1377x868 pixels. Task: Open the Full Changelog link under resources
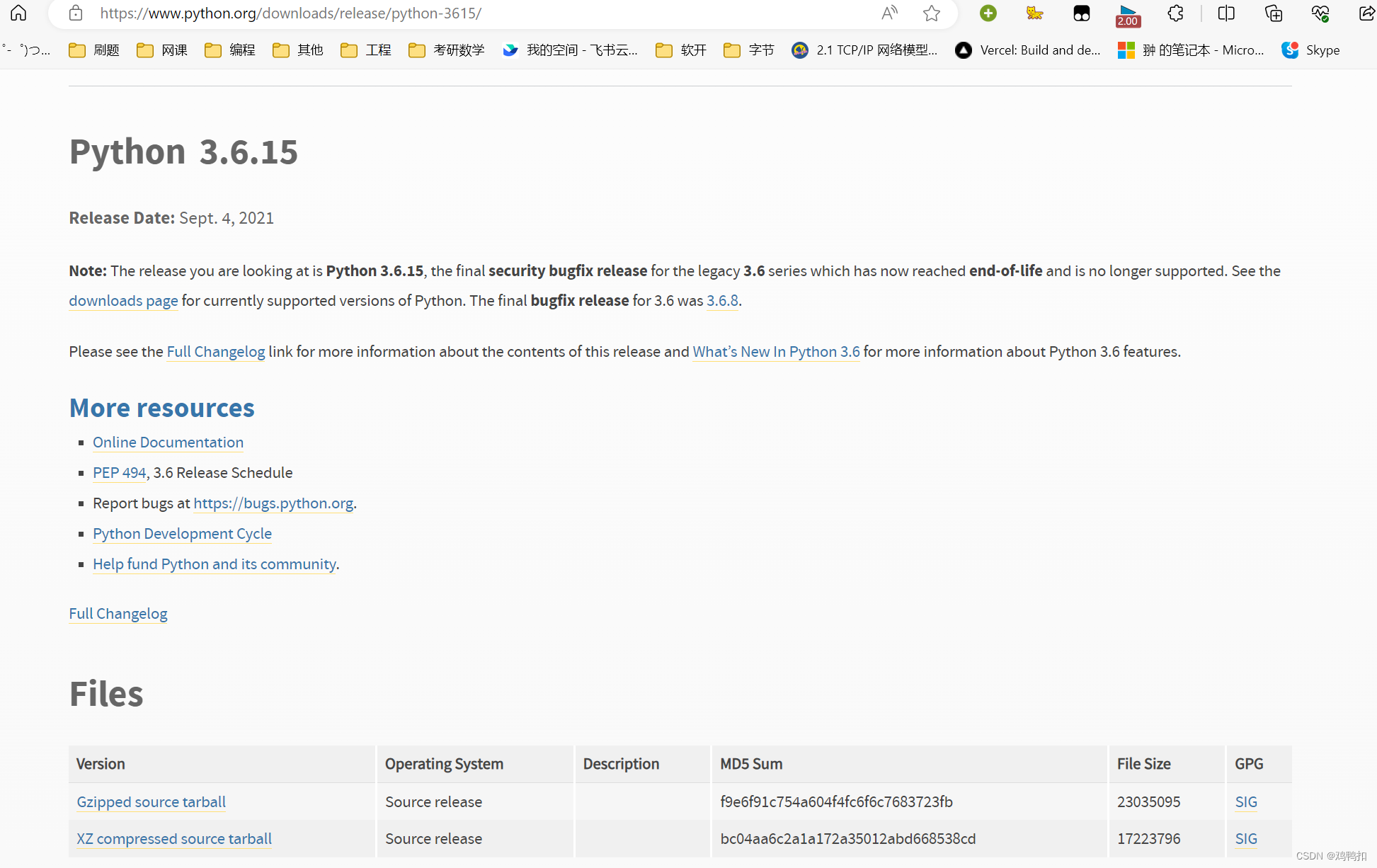(x=118, y=614)
